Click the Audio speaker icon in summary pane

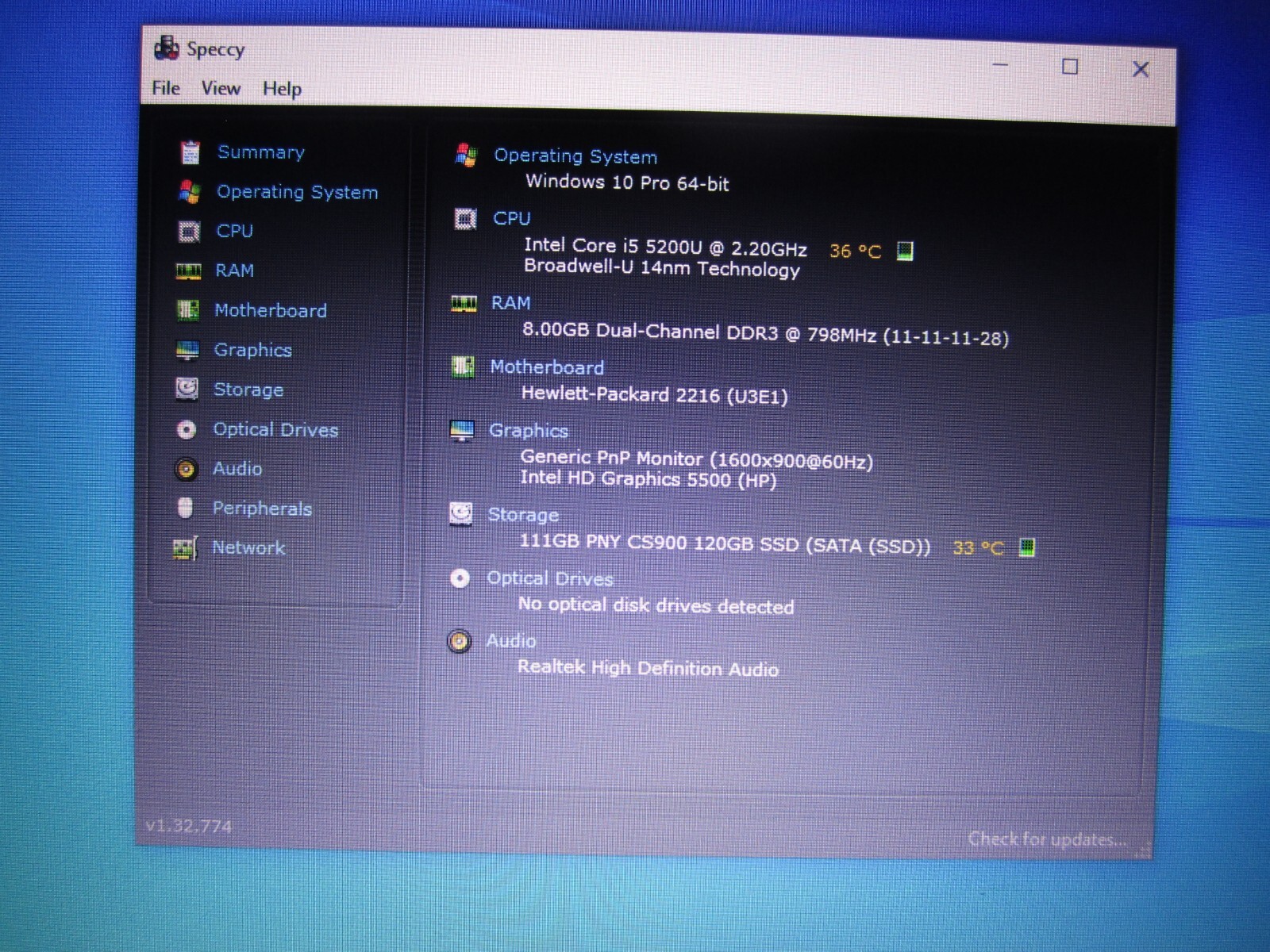460,641
